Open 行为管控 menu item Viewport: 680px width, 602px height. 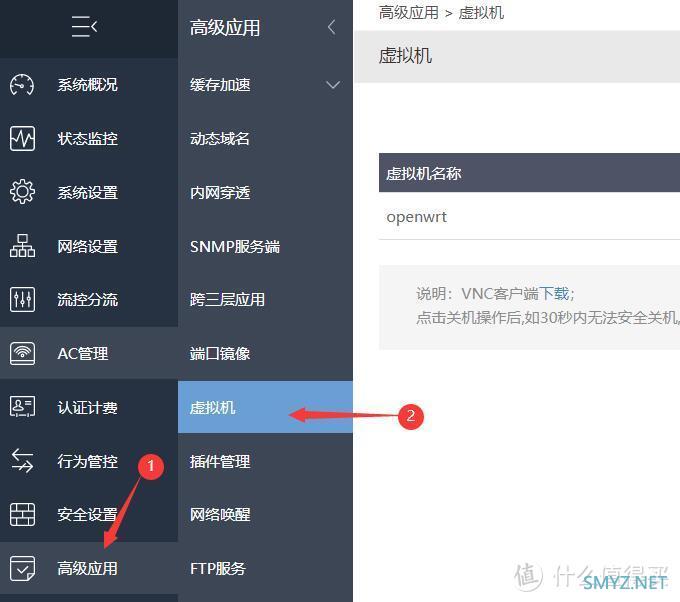(89, 461)
